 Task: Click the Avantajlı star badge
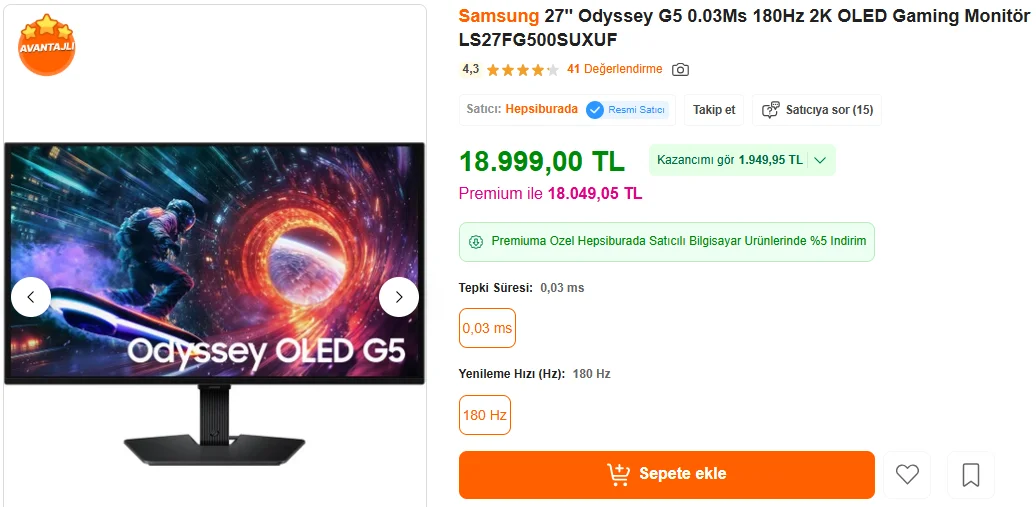[x=46, y=44]
